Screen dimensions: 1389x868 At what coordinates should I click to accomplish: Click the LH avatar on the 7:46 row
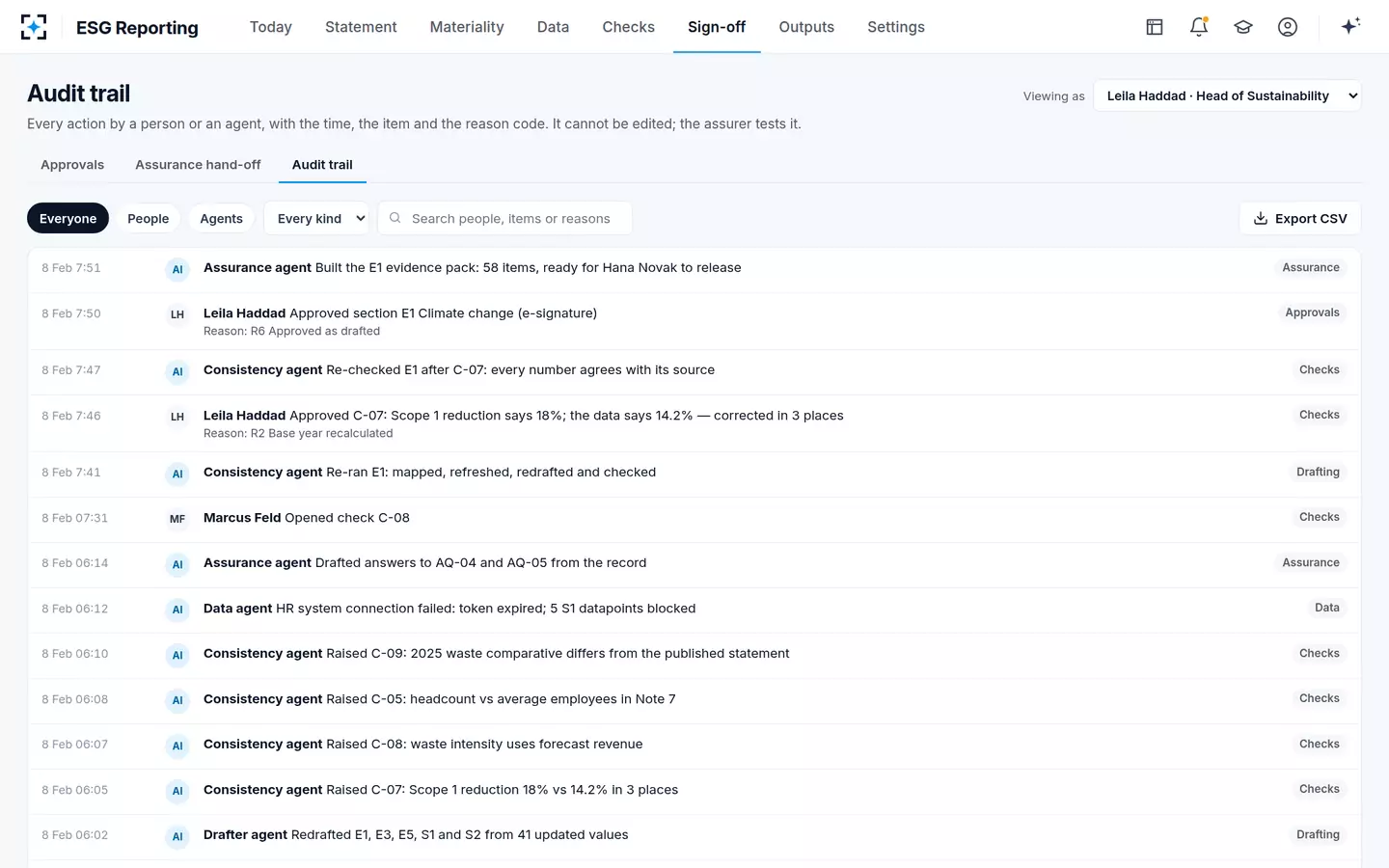click(177, 417)
